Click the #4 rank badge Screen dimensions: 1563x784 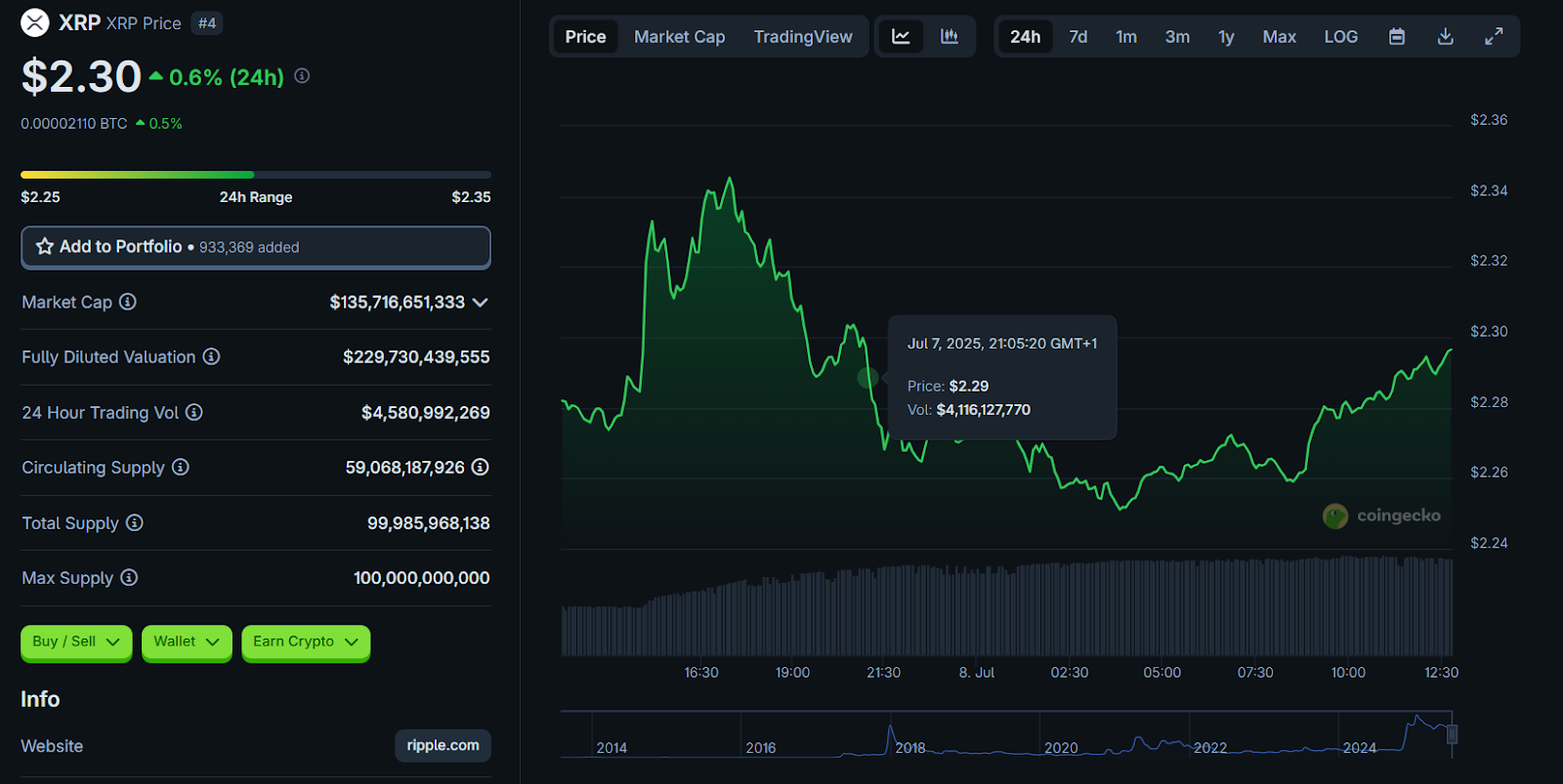tap(207, 22)
